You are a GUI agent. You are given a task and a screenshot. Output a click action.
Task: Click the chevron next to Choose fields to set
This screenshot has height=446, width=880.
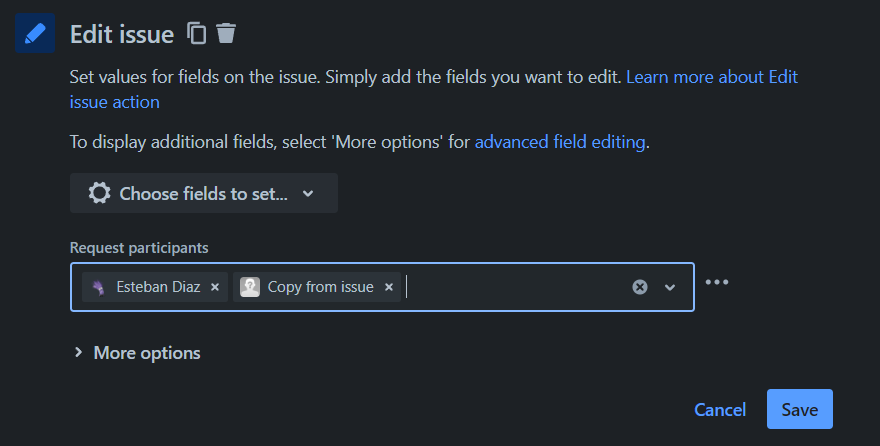click(x=308, y=194)
